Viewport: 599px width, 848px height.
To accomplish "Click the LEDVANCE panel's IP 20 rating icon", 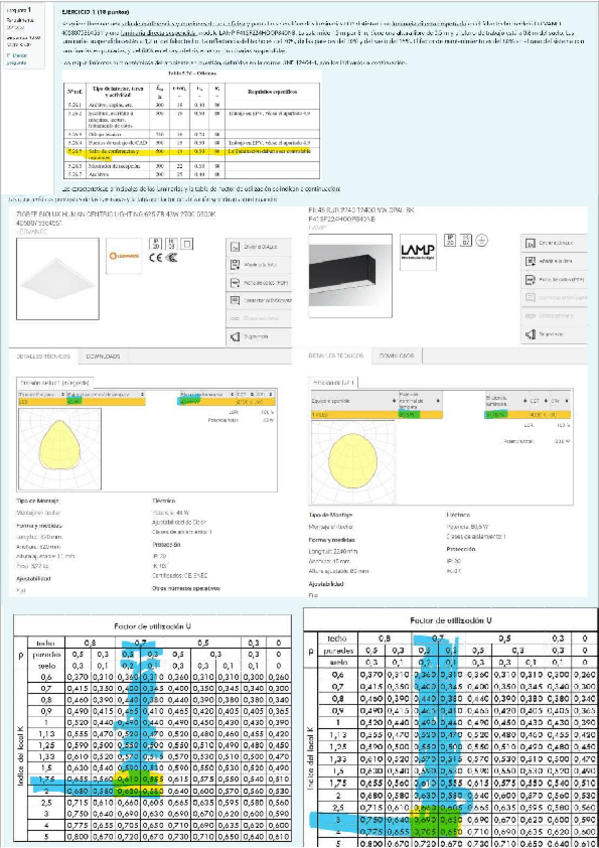I will 156,243.
